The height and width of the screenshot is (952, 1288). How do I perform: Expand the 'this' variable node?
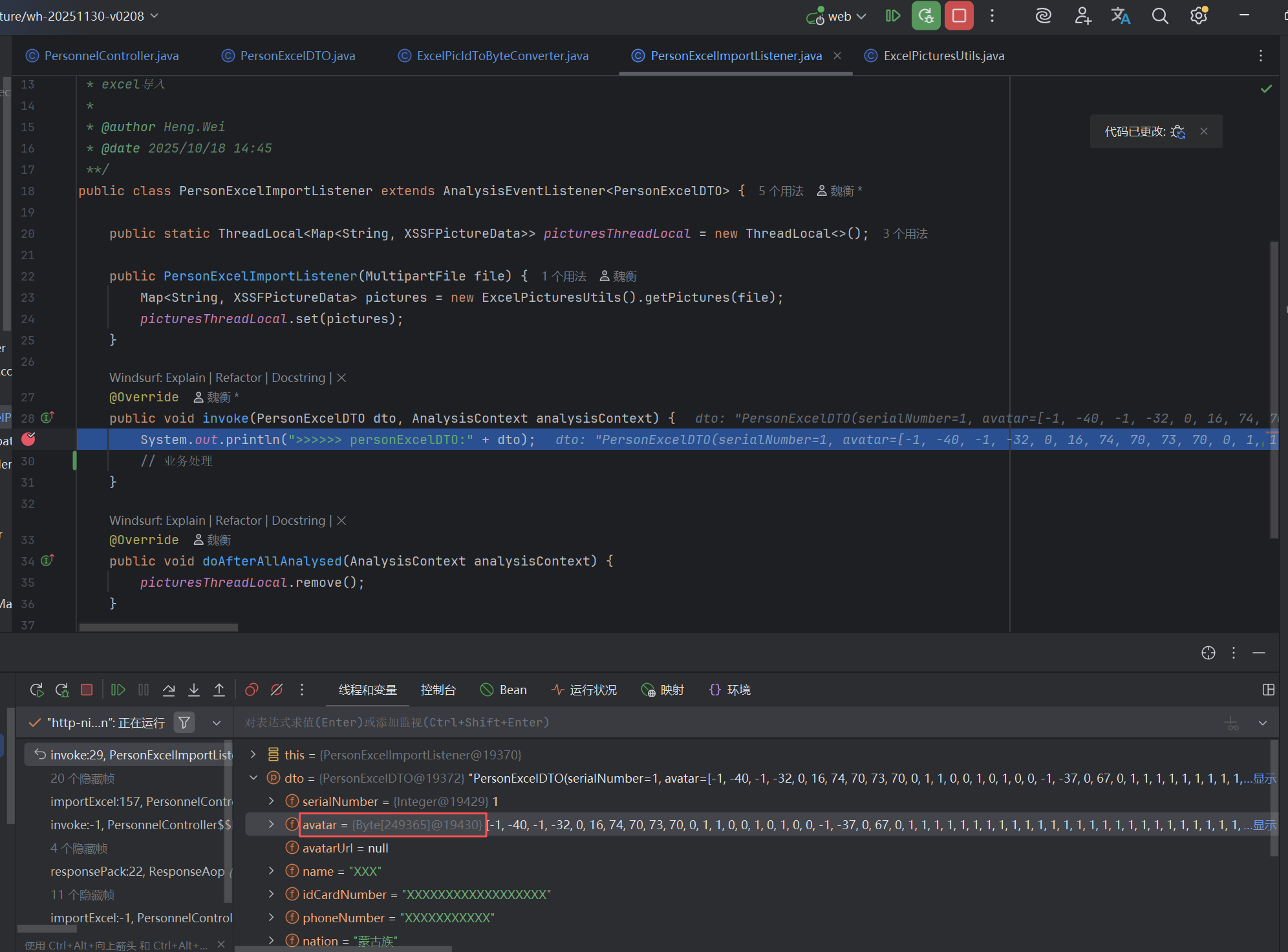point(253,754)
